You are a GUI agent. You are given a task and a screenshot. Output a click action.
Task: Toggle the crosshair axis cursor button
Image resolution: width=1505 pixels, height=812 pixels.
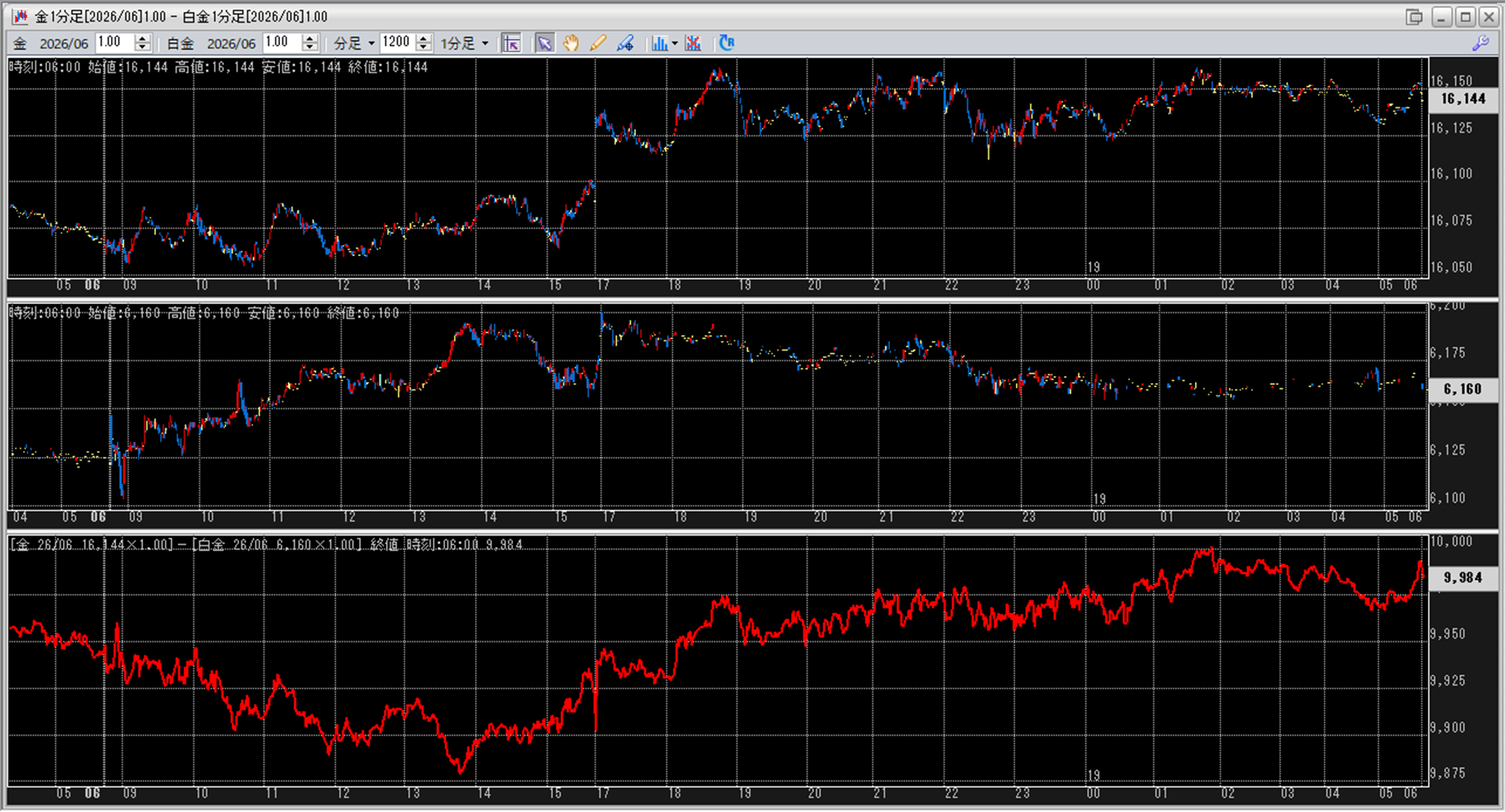[511, 43]
